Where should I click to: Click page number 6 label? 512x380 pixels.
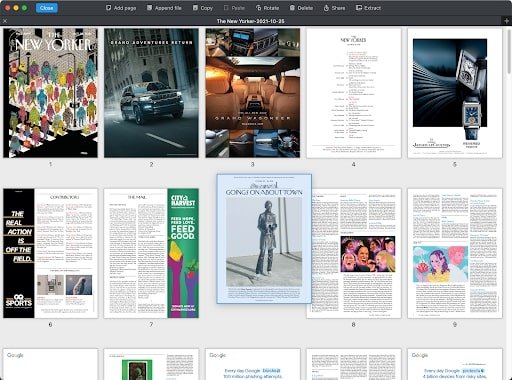point(50,324)
